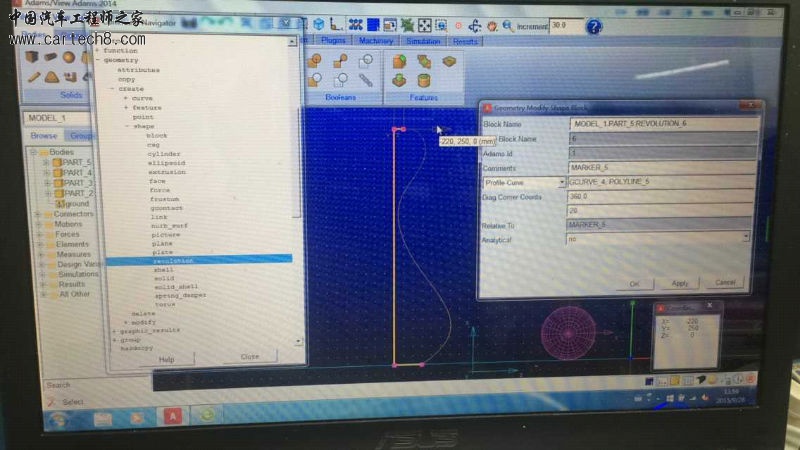Click Help button in Navigator window
This screenshot has width=800, height=450.
click(x=166, y=359)
